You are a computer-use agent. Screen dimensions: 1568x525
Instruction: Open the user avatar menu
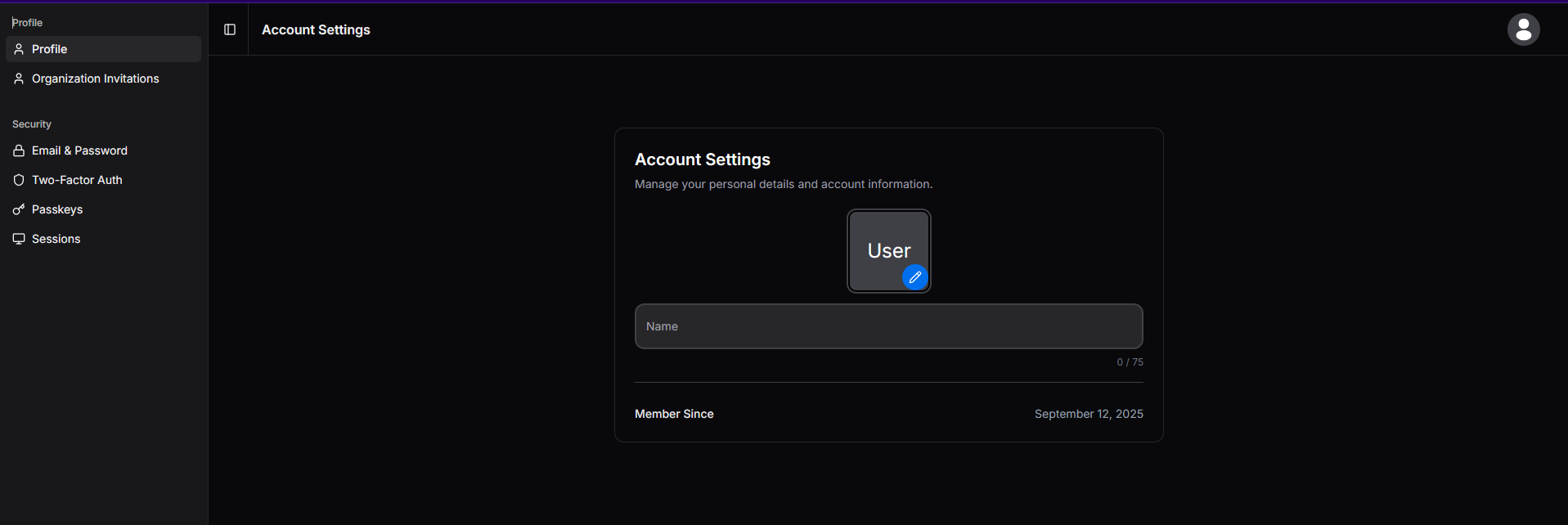pos(1523,29)
